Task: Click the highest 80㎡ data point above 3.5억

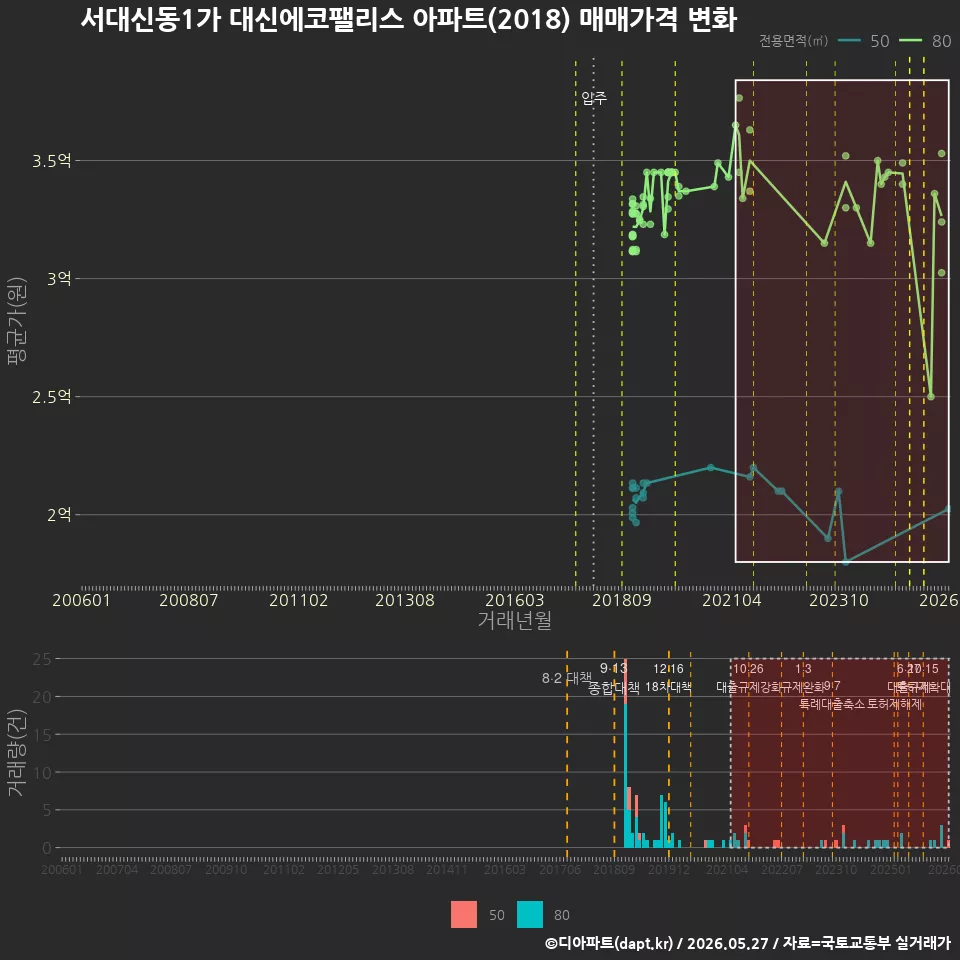Action: (x=739, y=98)
